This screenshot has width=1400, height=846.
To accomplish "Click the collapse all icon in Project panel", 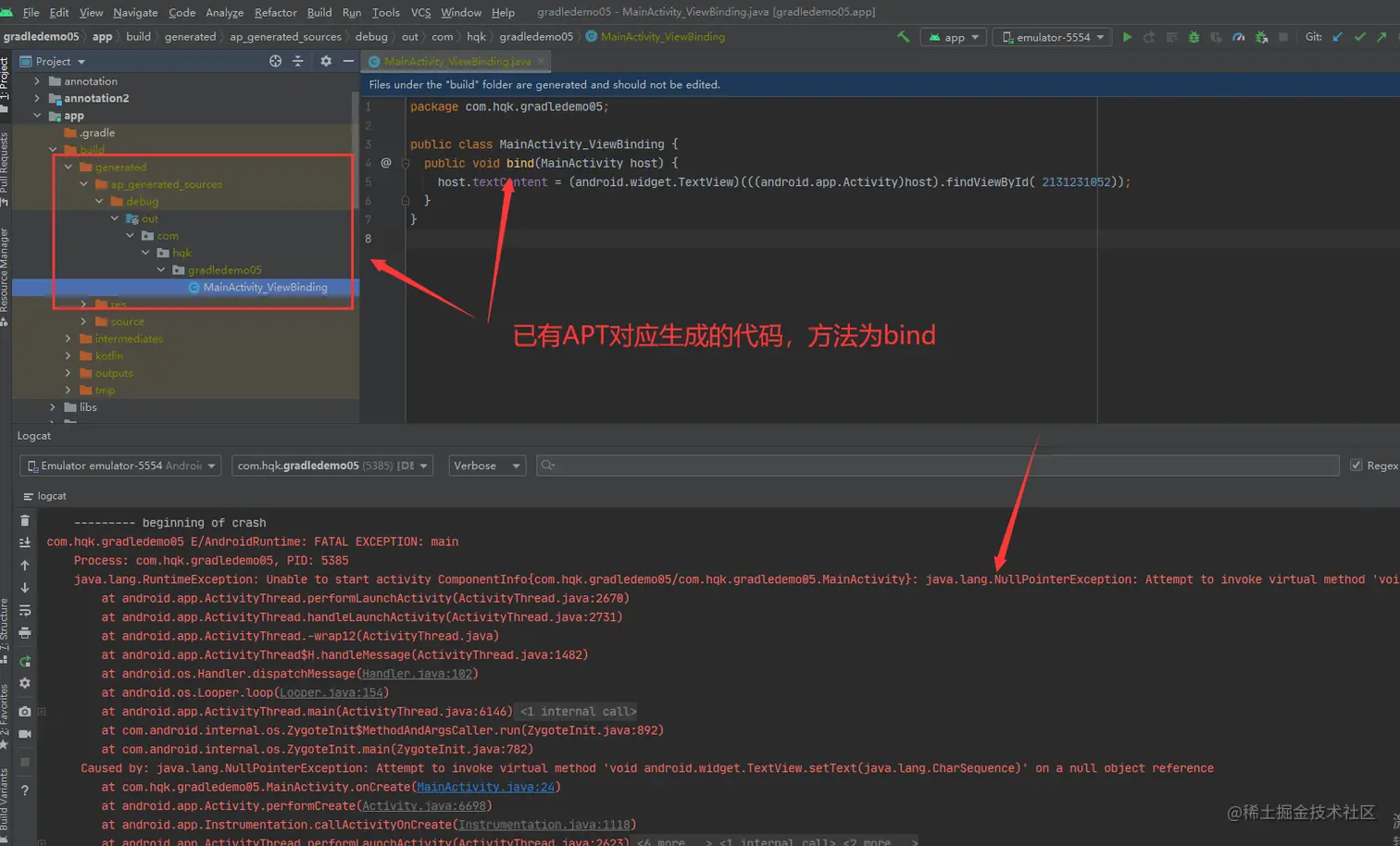I will pos(298,61).
